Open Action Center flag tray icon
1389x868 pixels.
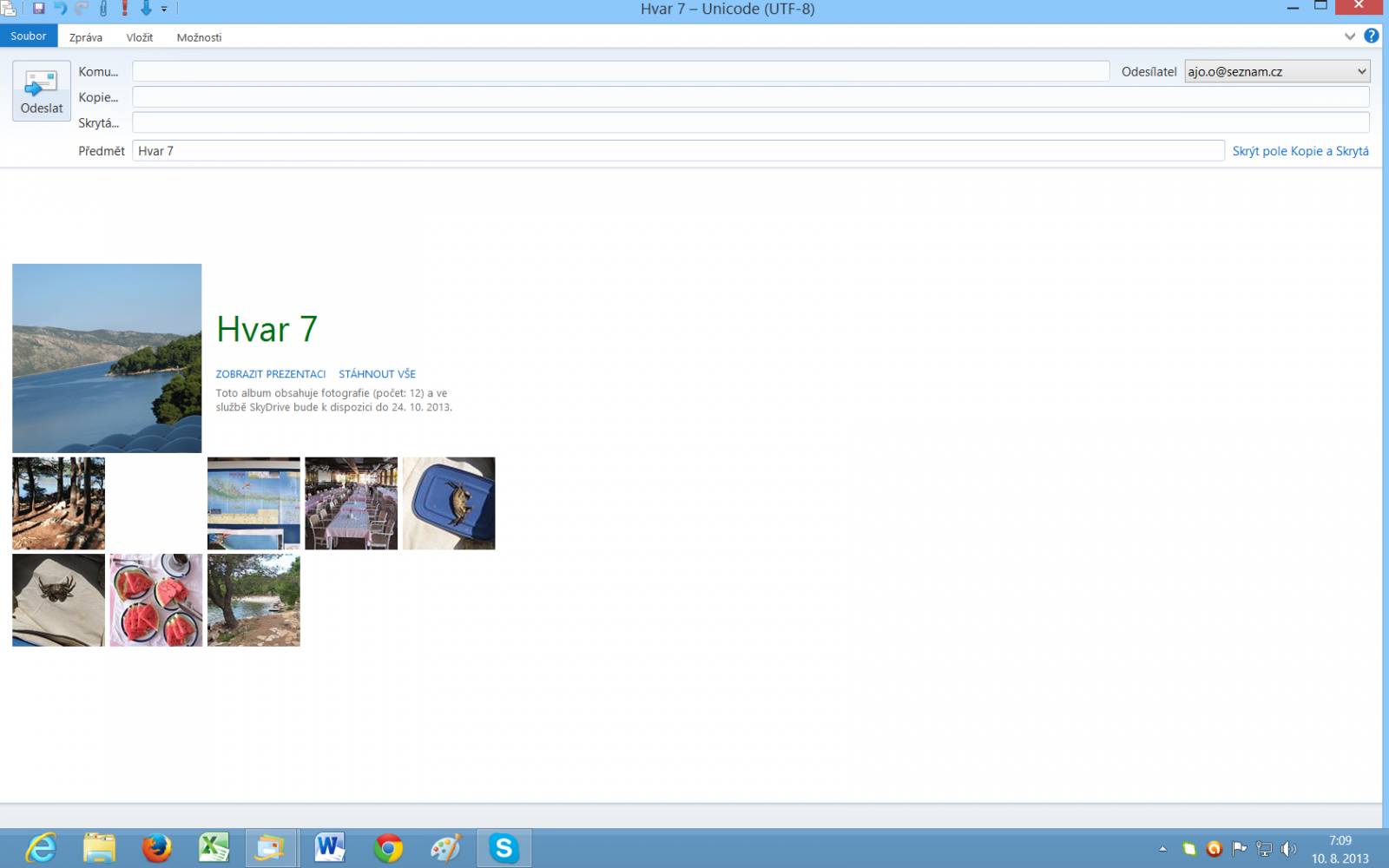[1240, 849]
